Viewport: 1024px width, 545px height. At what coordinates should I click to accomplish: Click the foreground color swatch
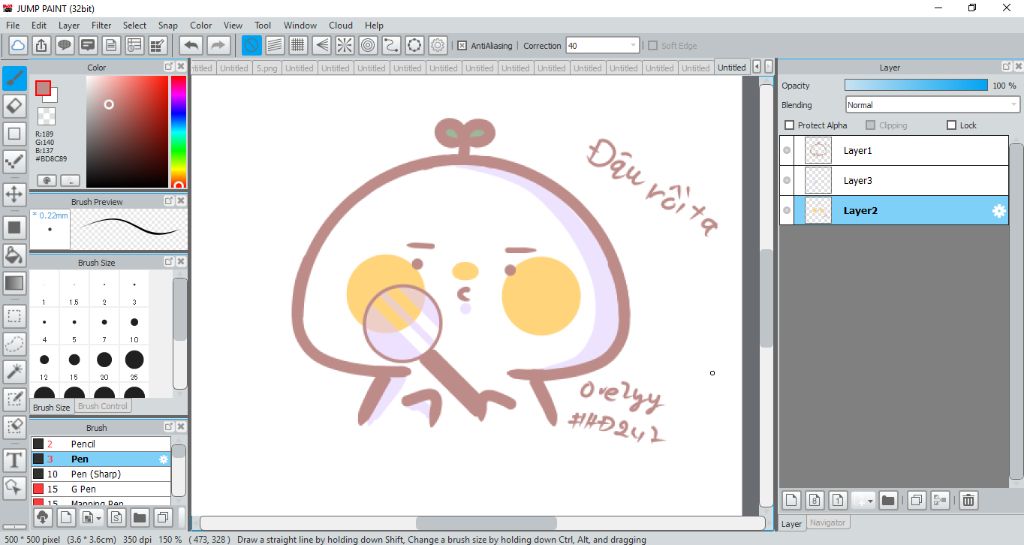[43, 88]
